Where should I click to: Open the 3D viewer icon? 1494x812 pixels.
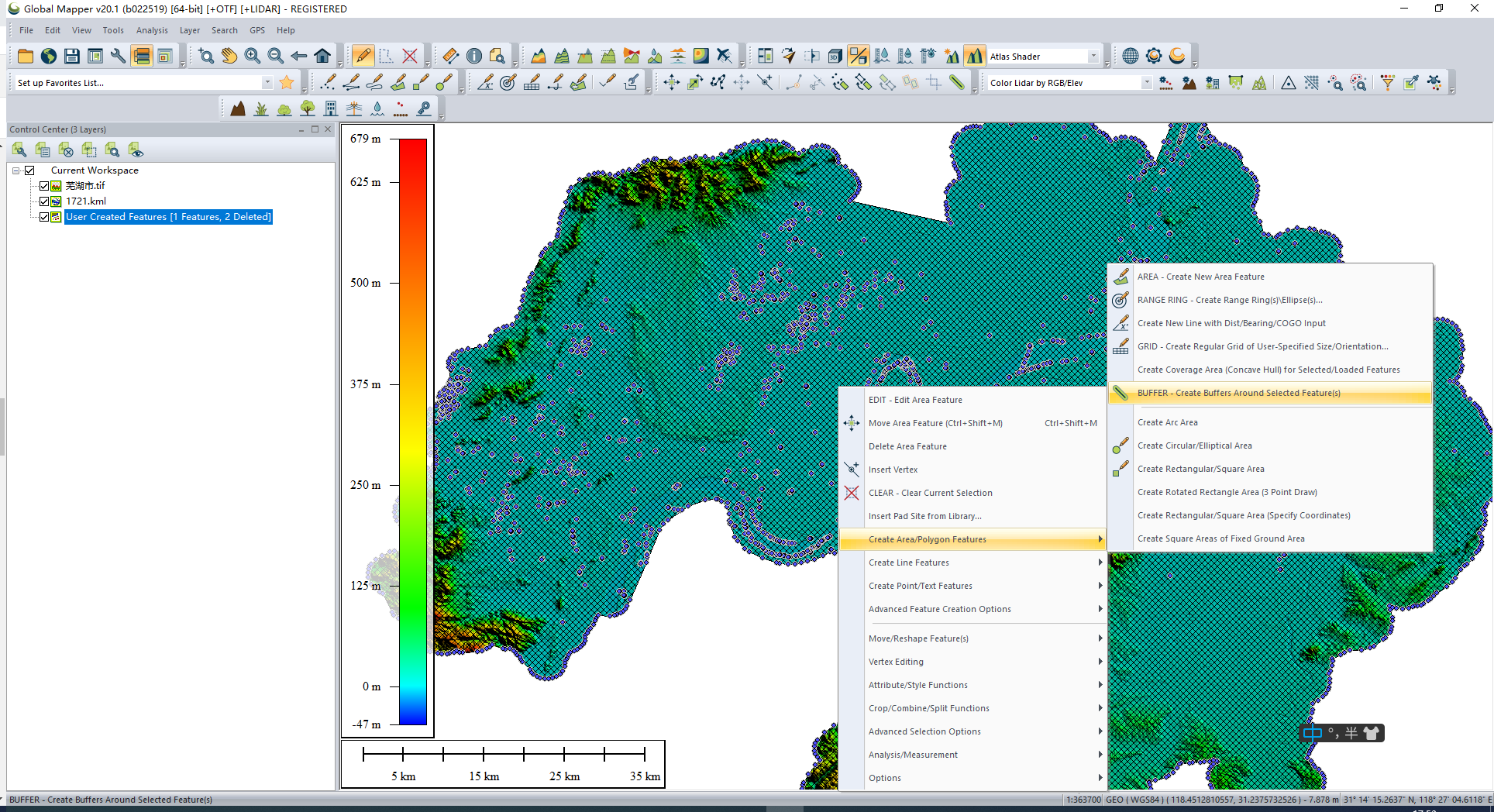pos(835,56)
